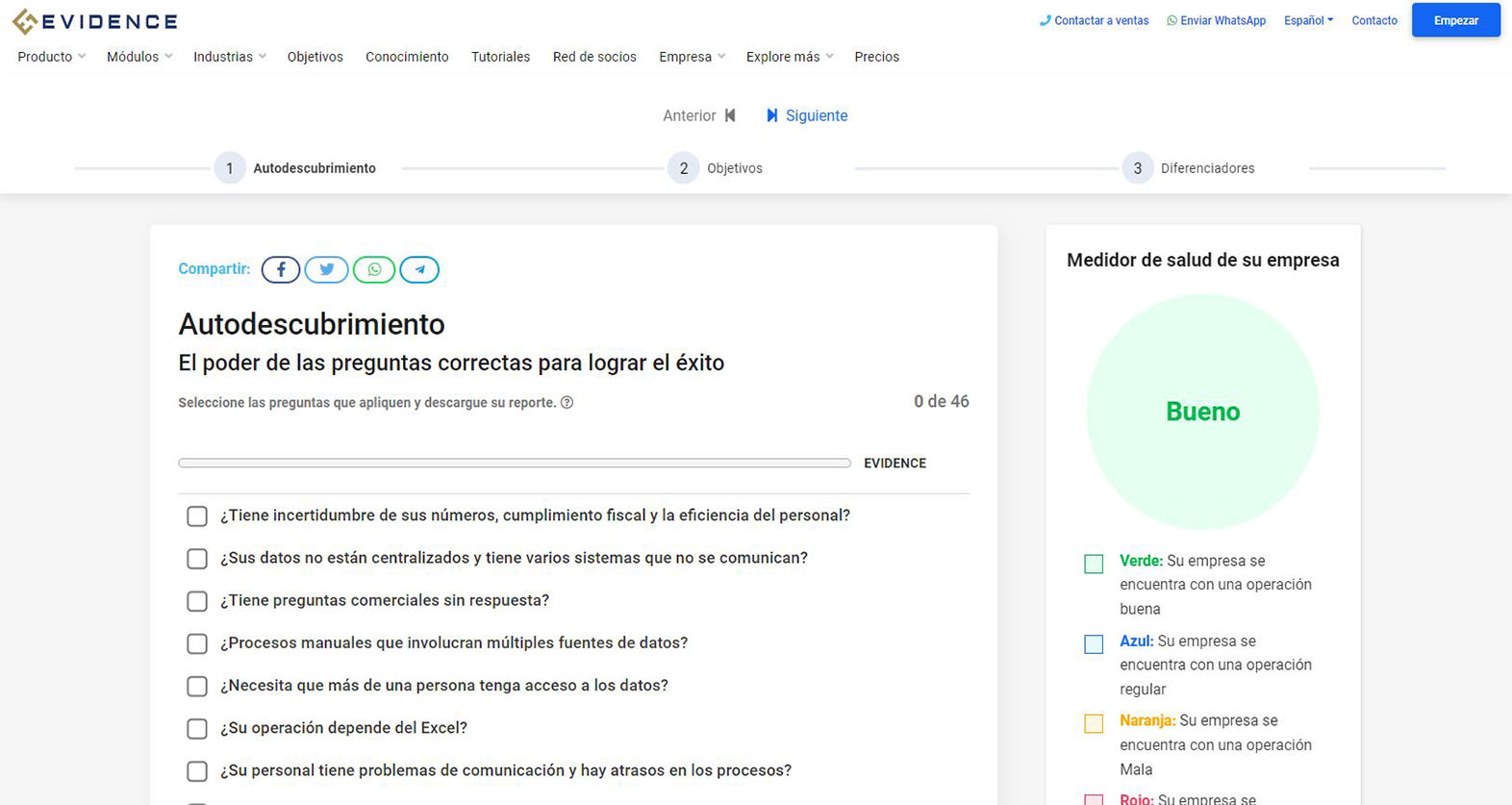
Task: Click the WhatsApp icon beside Enviar WhatsApp
Action: click(1172, 20)
